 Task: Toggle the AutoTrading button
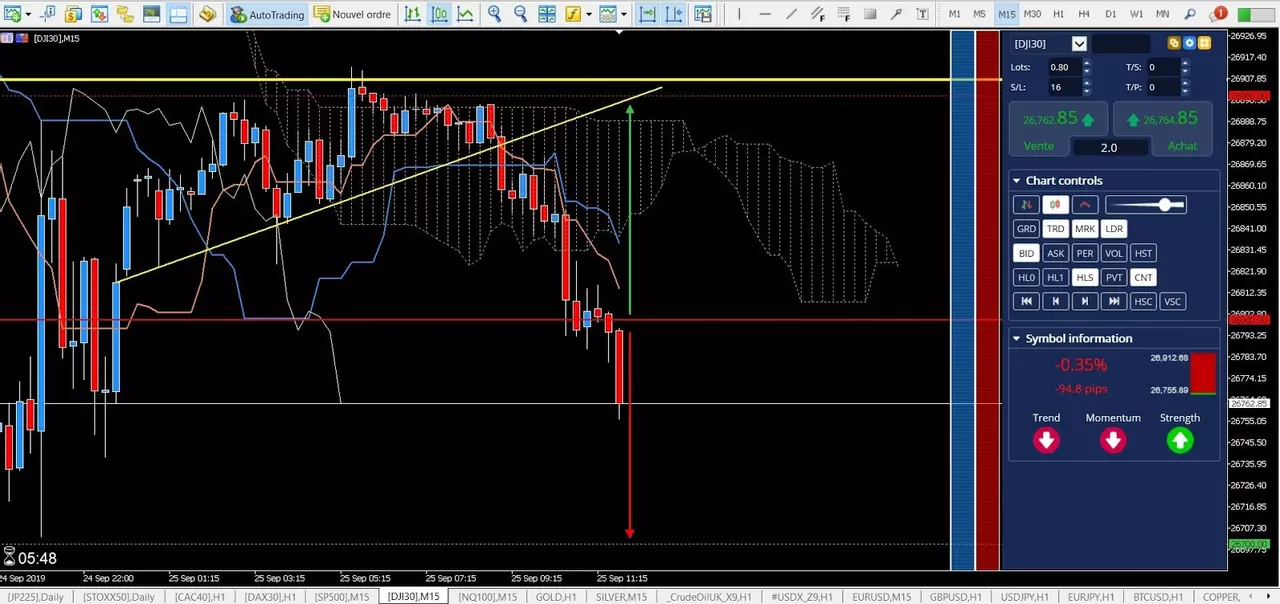pyautogui.click(x=267, y=14)
